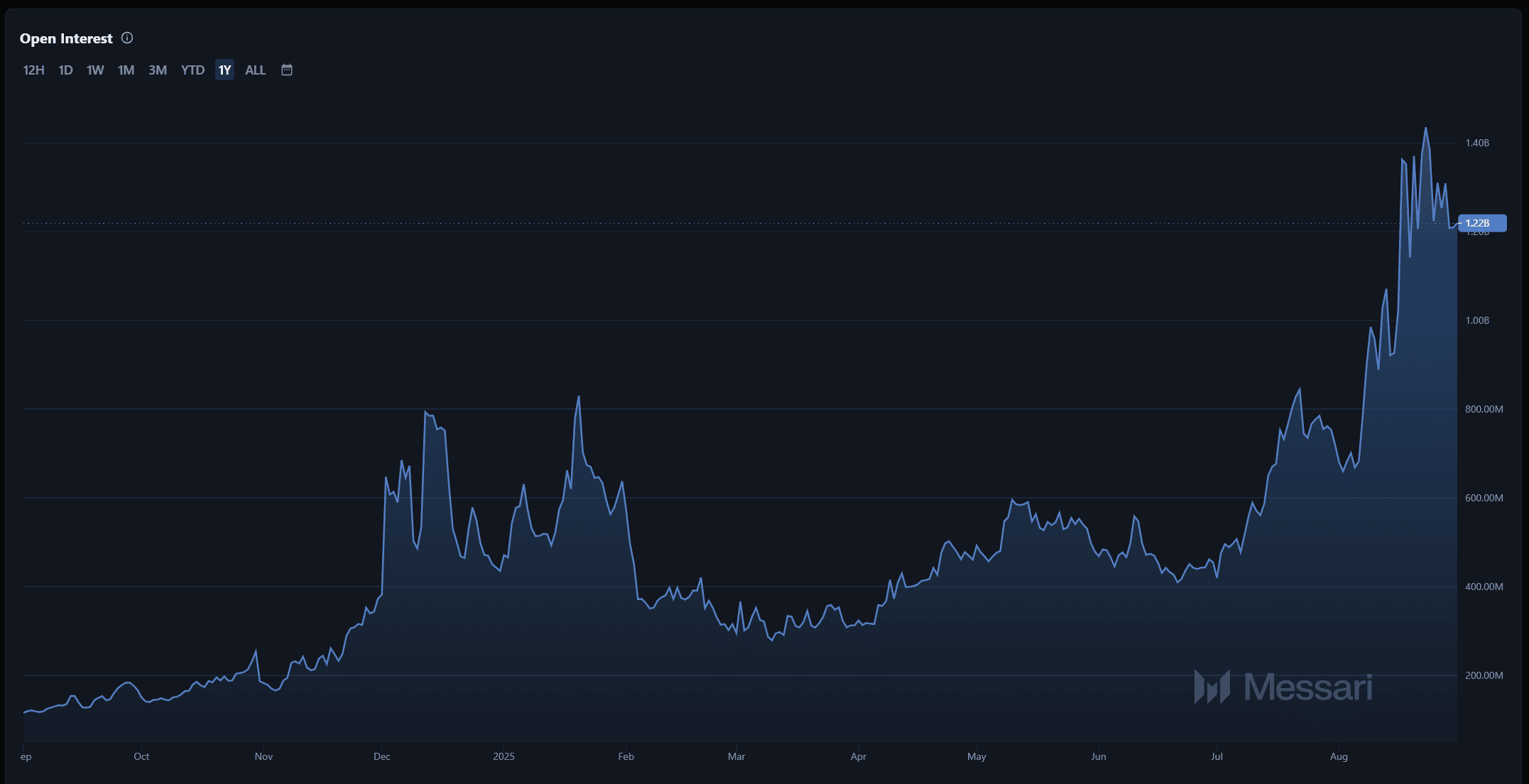Choose the 1W range option
This screenshot has height=784, width=1529.
pos(95,70)
